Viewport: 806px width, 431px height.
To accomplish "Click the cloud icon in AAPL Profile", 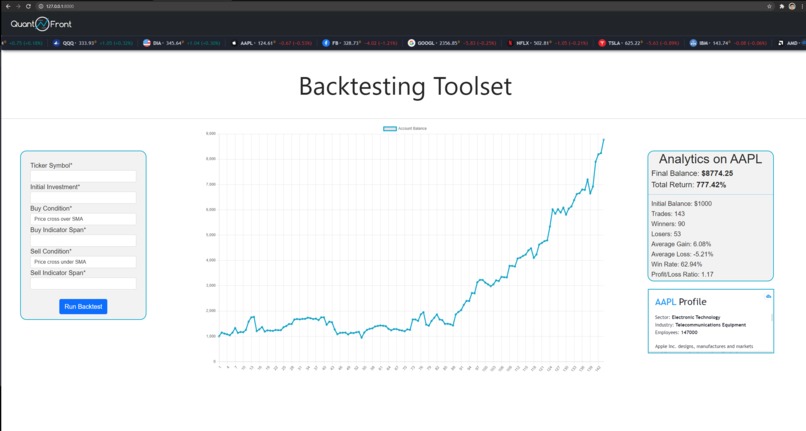I will (768, 296).
